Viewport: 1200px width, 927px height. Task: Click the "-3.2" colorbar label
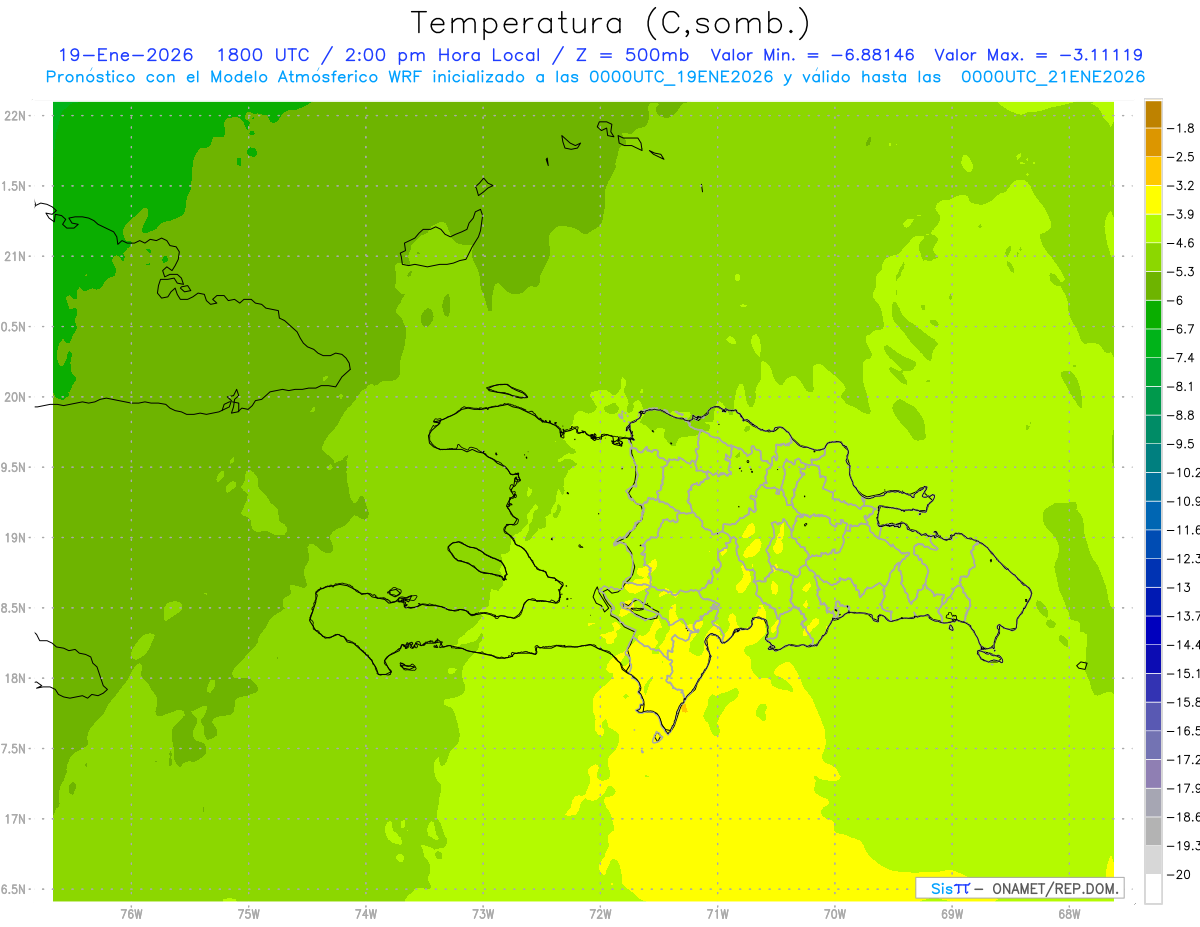coord(1181,186)
